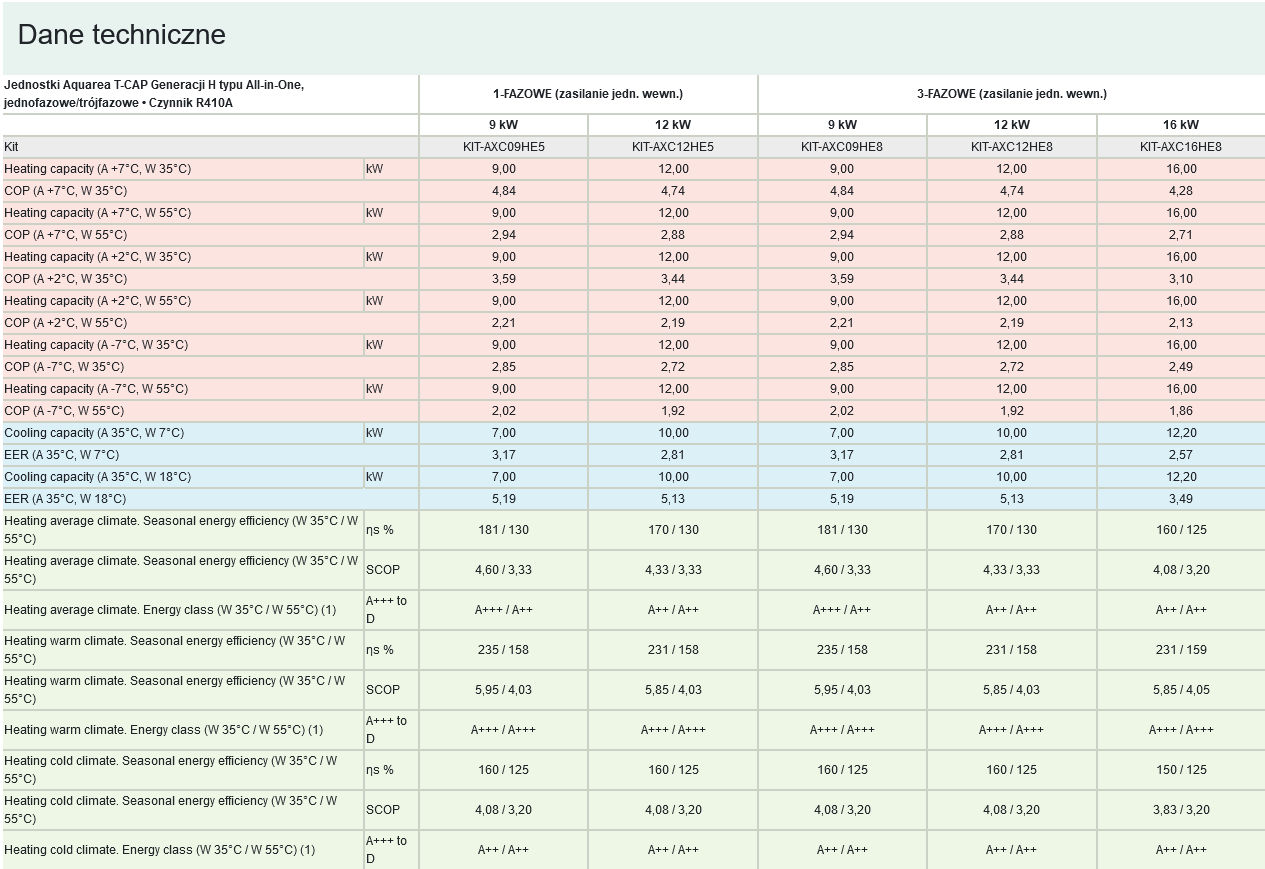Select the COP value 4,28
This screenshot has height=869, width=1265.
(x=1180, y=191)
